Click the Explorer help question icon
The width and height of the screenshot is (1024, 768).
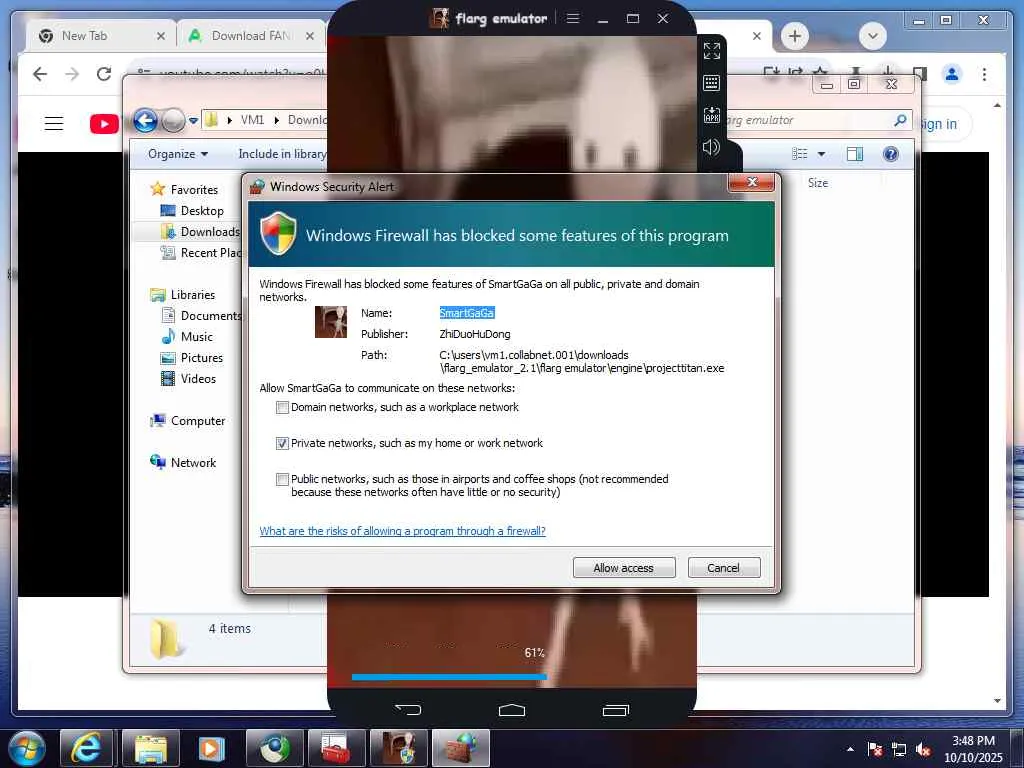[890, 154]
